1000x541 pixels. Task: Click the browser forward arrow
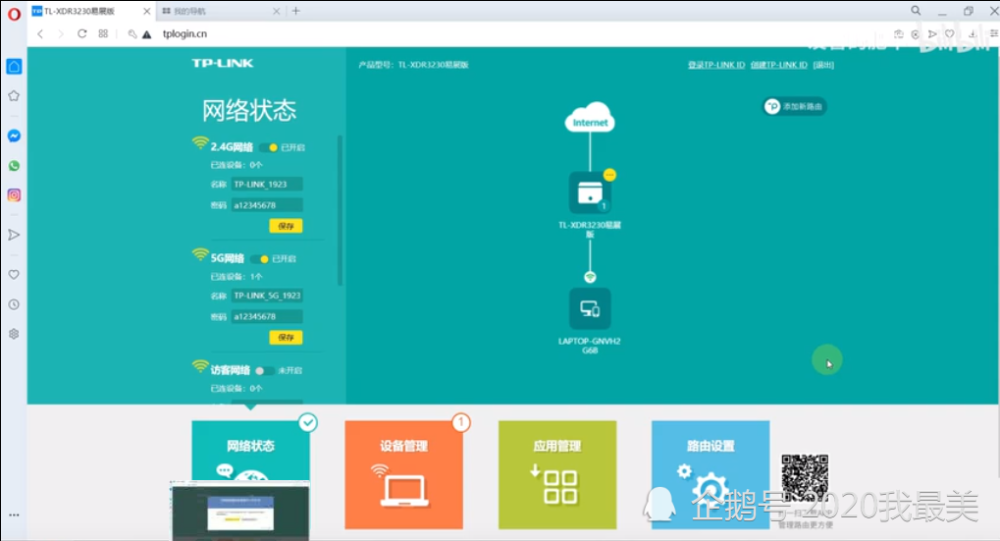click(61, 34)
